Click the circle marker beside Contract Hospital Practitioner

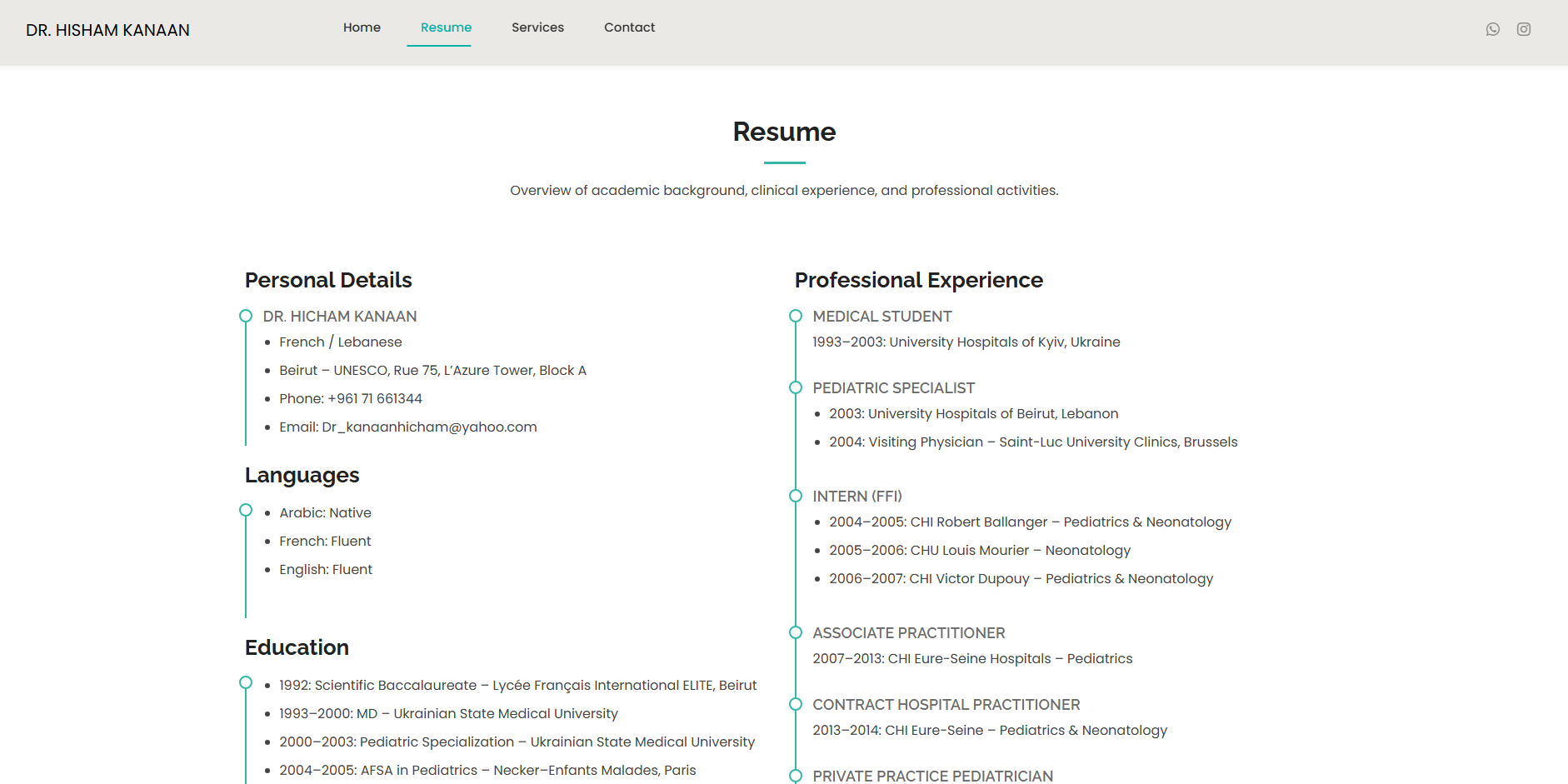[796, 704]
